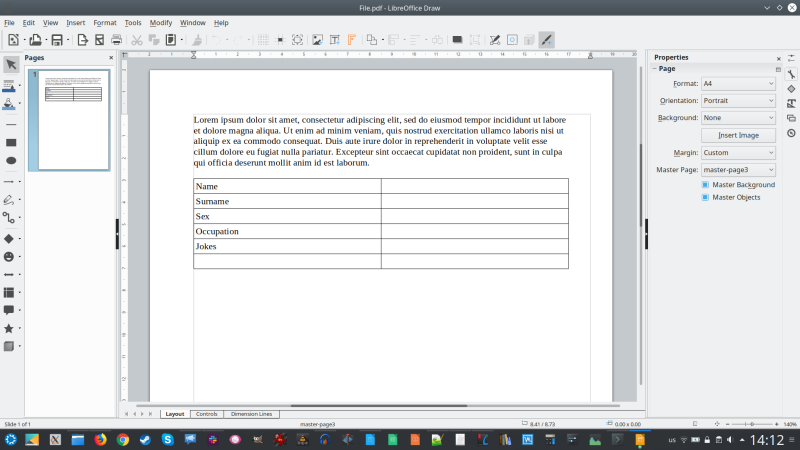This screenshot has width=800, height=450.
Task: Choose the Insert Line tool
Action: [x=11, y=124]
